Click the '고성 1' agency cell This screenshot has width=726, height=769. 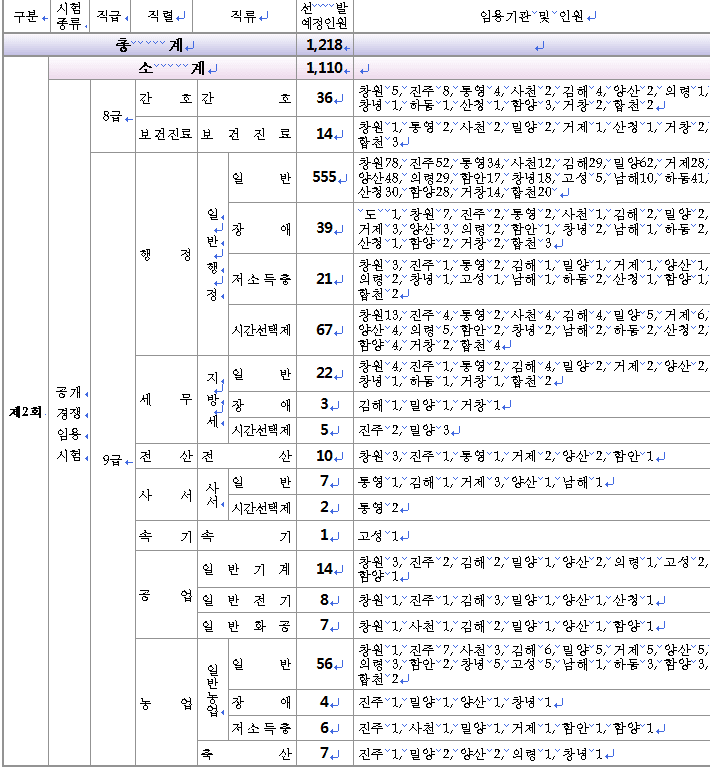click(532, 536)
